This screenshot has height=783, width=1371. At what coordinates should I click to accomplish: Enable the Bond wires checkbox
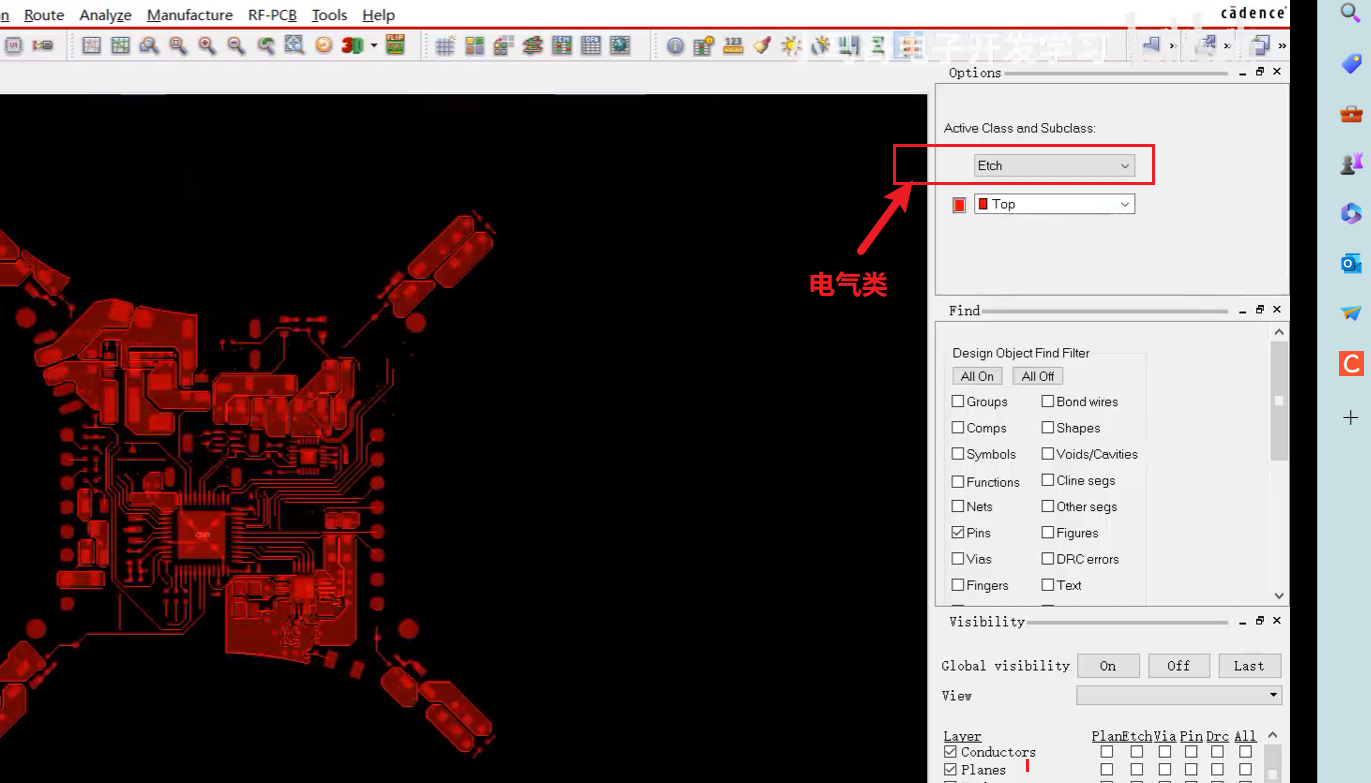click(1048, 401)
